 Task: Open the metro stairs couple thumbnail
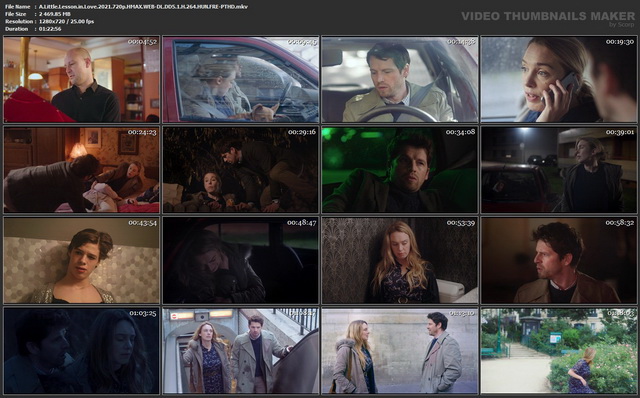(x=241, y=351)
